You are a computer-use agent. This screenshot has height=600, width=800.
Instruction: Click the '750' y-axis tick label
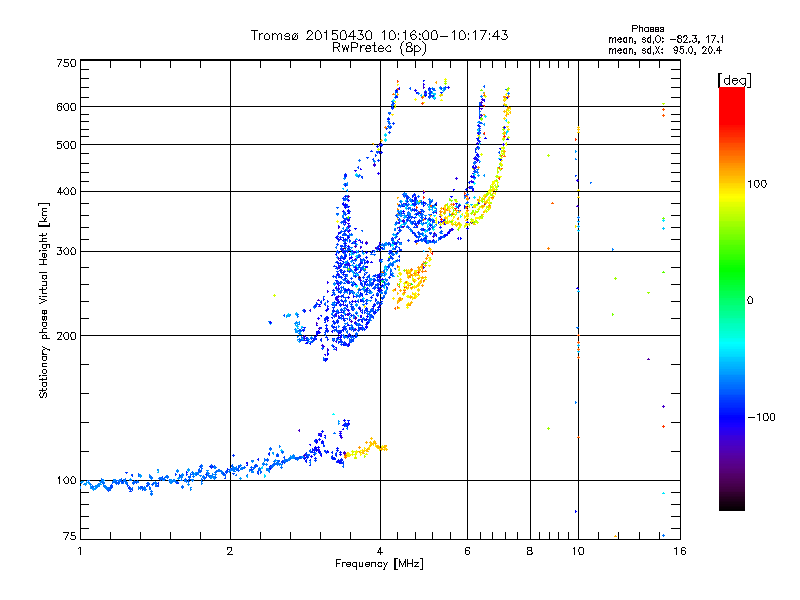[66, 63]
